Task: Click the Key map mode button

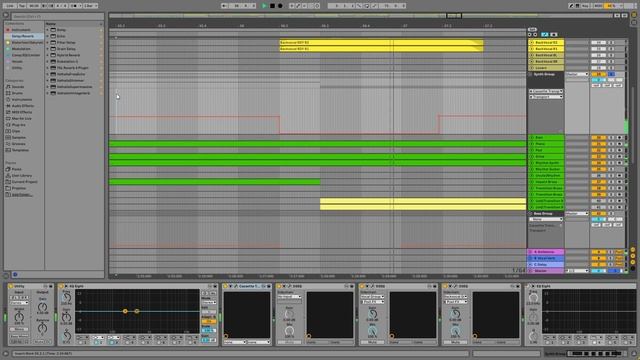Action: 585,6
